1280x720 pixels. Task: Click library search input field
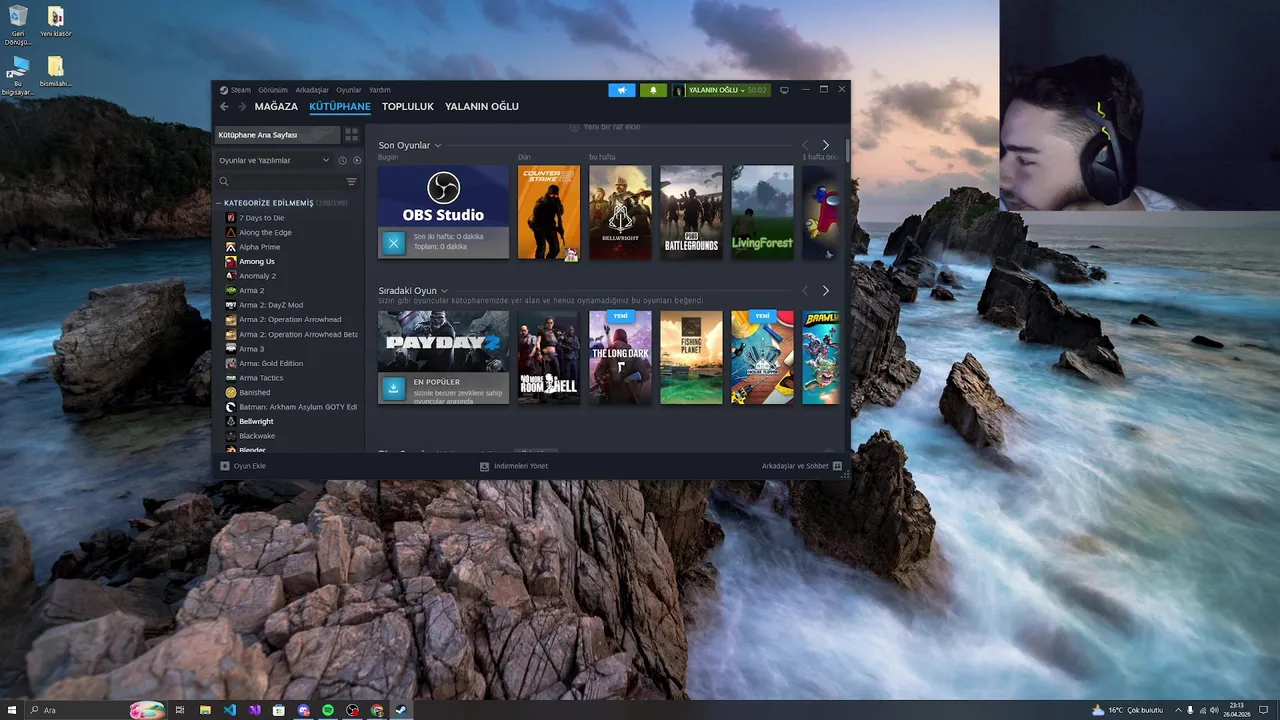[x=287, y=182]
